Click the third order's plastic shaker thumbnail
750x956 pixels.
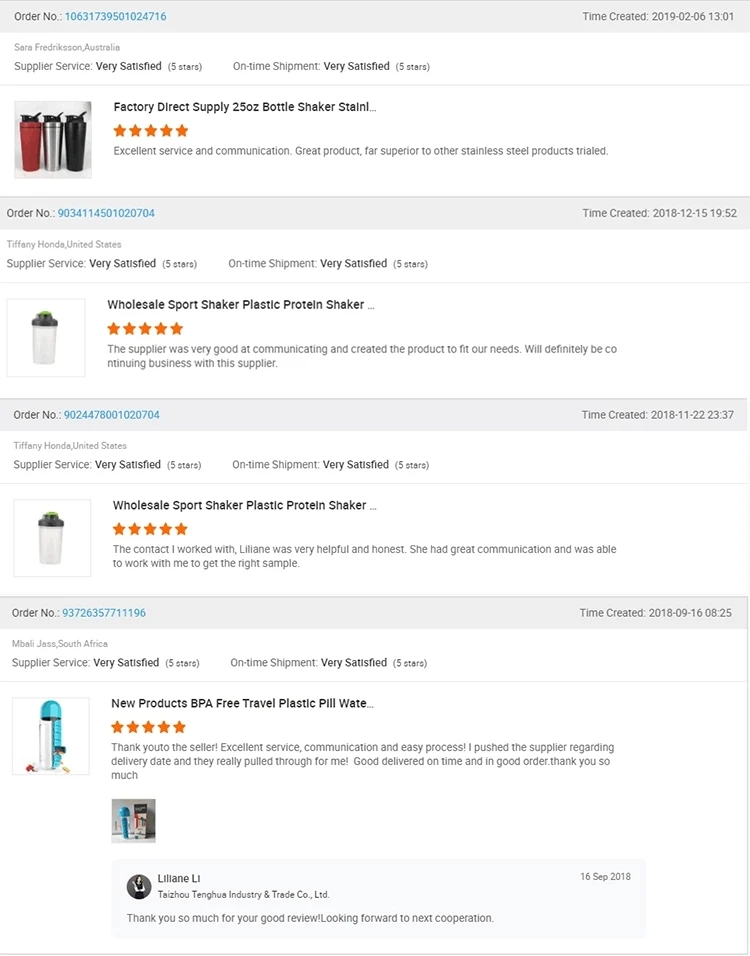(x=52, y=538)
